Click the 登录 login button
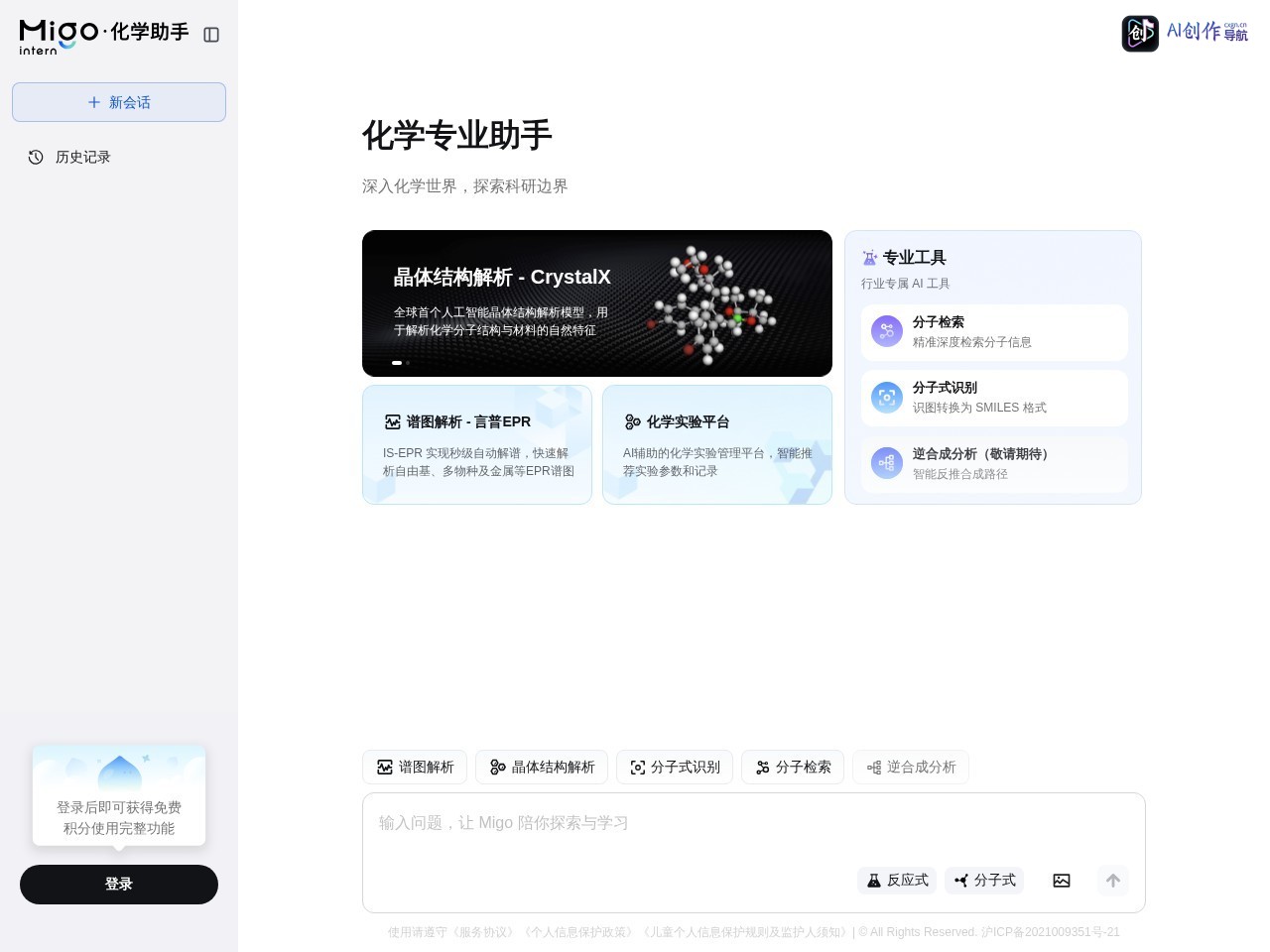Screen dimensions: 1270x952 tap(119, 885)
